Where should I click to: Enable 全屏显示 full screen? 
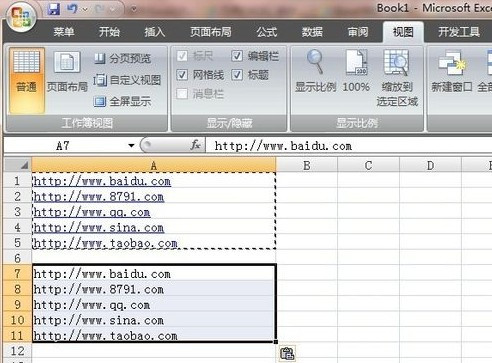(x=122, y=101)
